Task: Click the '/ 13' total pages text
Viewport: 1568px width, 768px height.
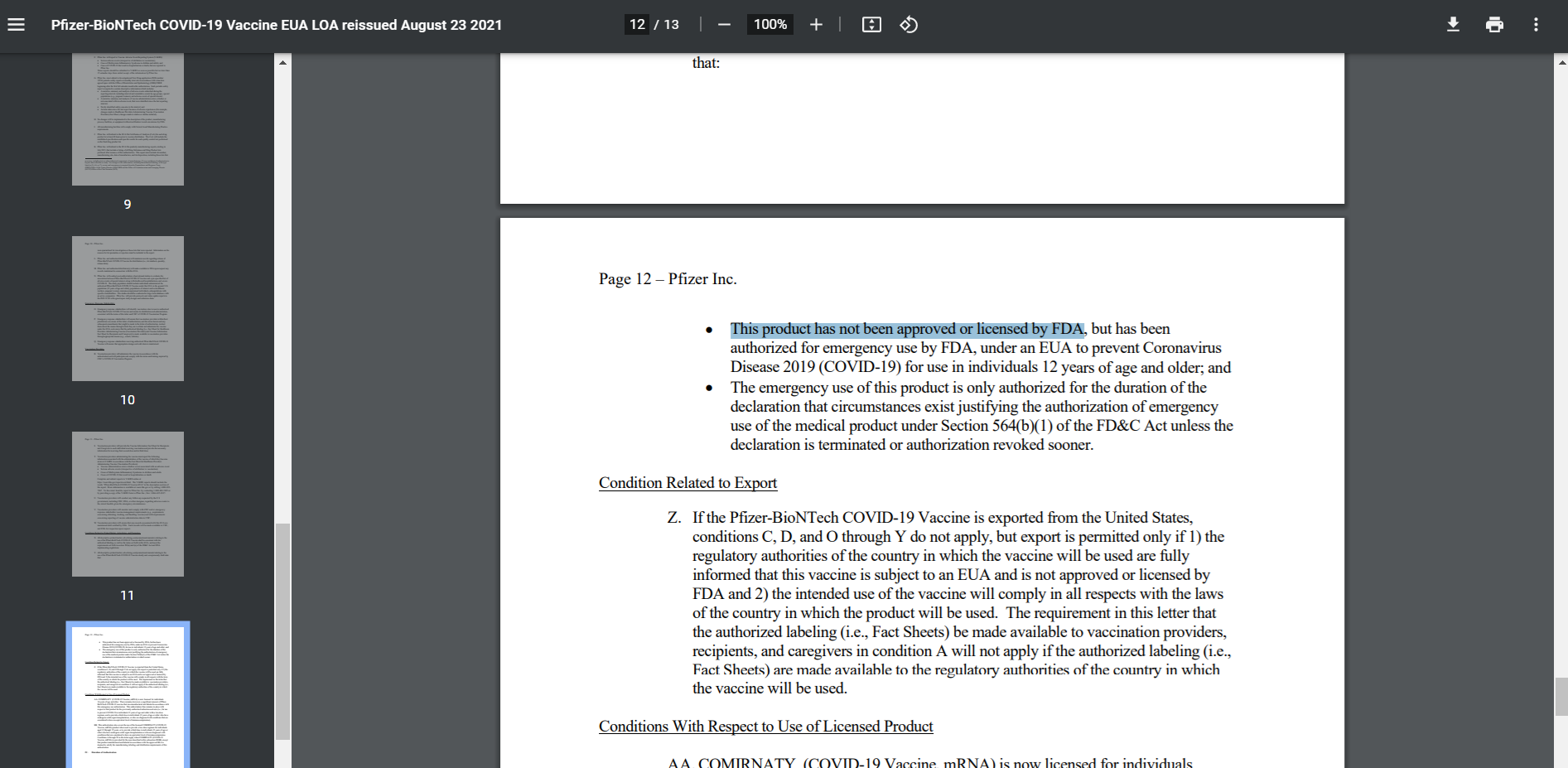Action: click(x=666, y=25)
